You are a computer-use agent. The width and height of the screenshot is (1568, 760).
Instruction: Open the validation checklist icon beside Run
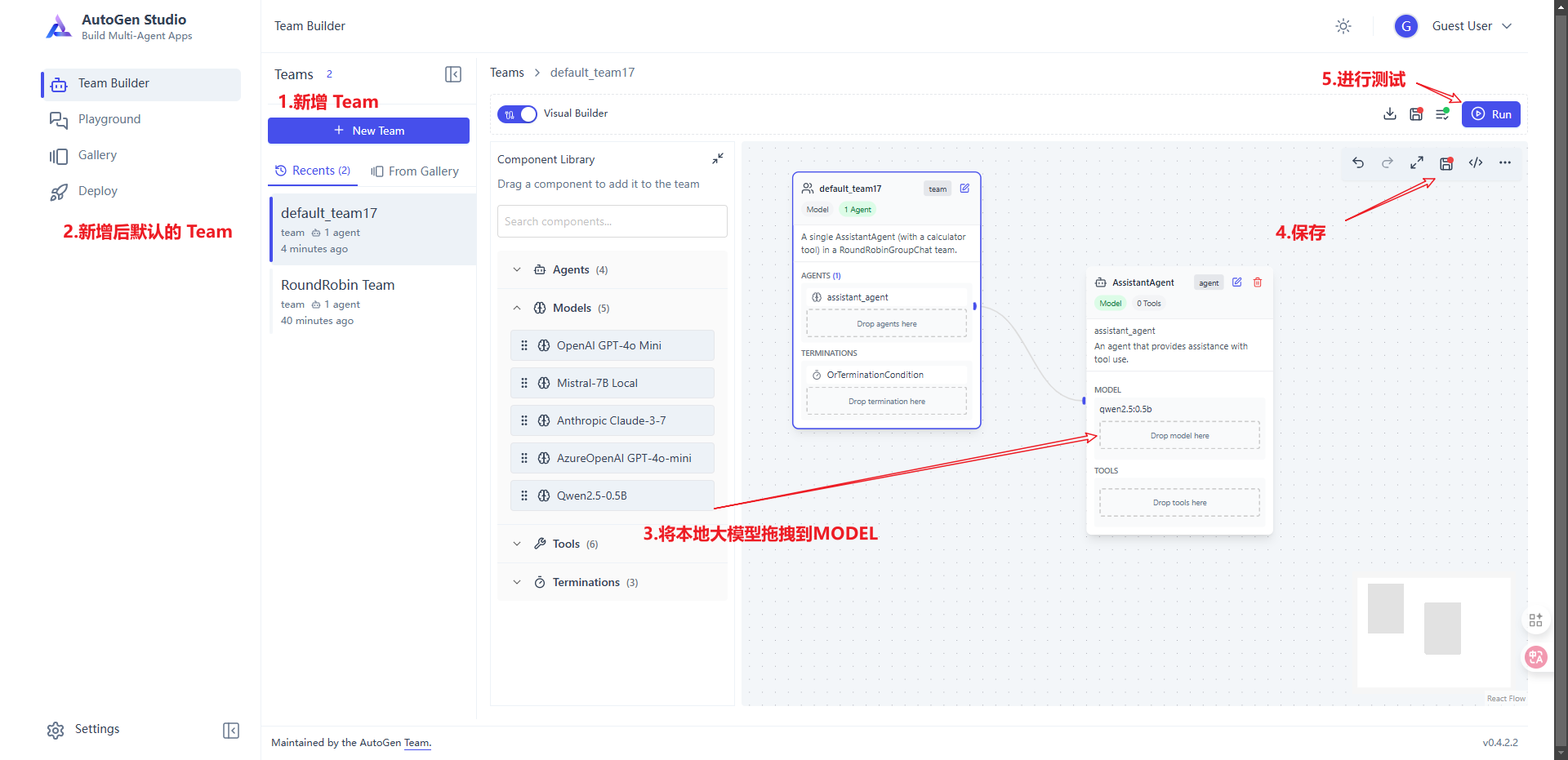point(1443,114)
